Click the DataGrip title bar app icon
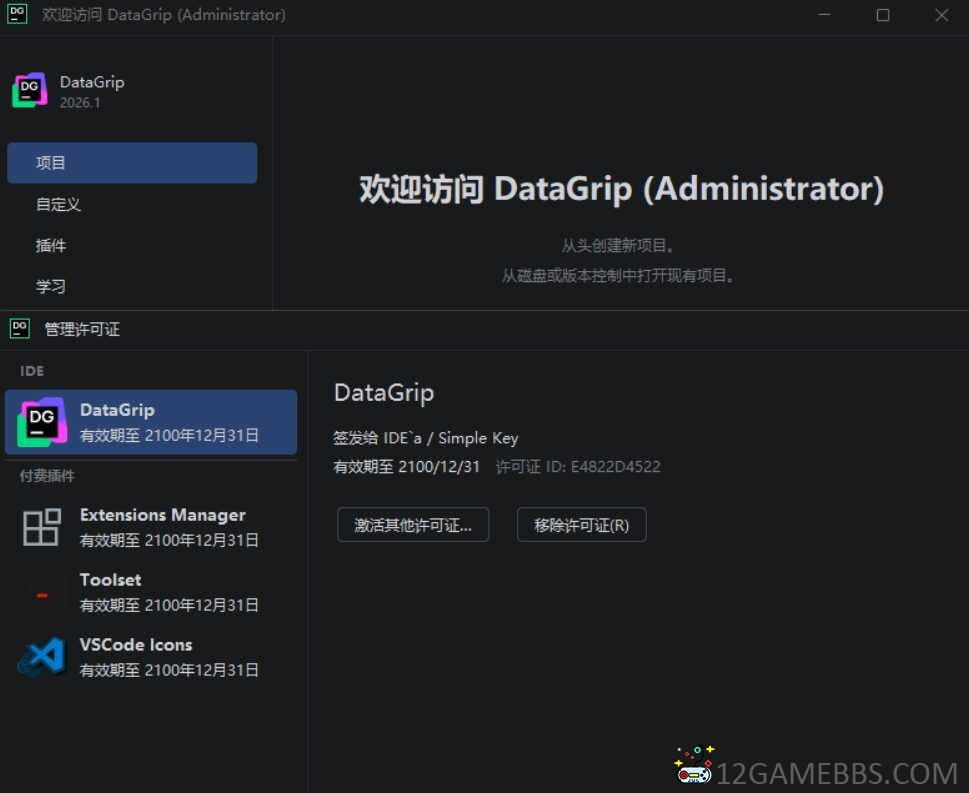Image resolution: width=969 pixels, height=793 pixels. tap(17, 14)
